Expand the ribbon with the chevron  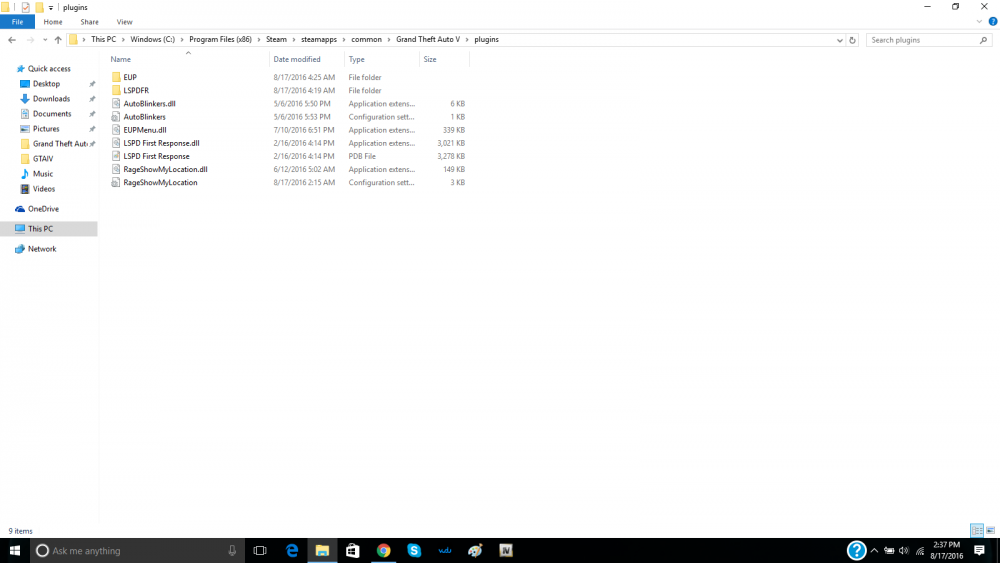979,22
